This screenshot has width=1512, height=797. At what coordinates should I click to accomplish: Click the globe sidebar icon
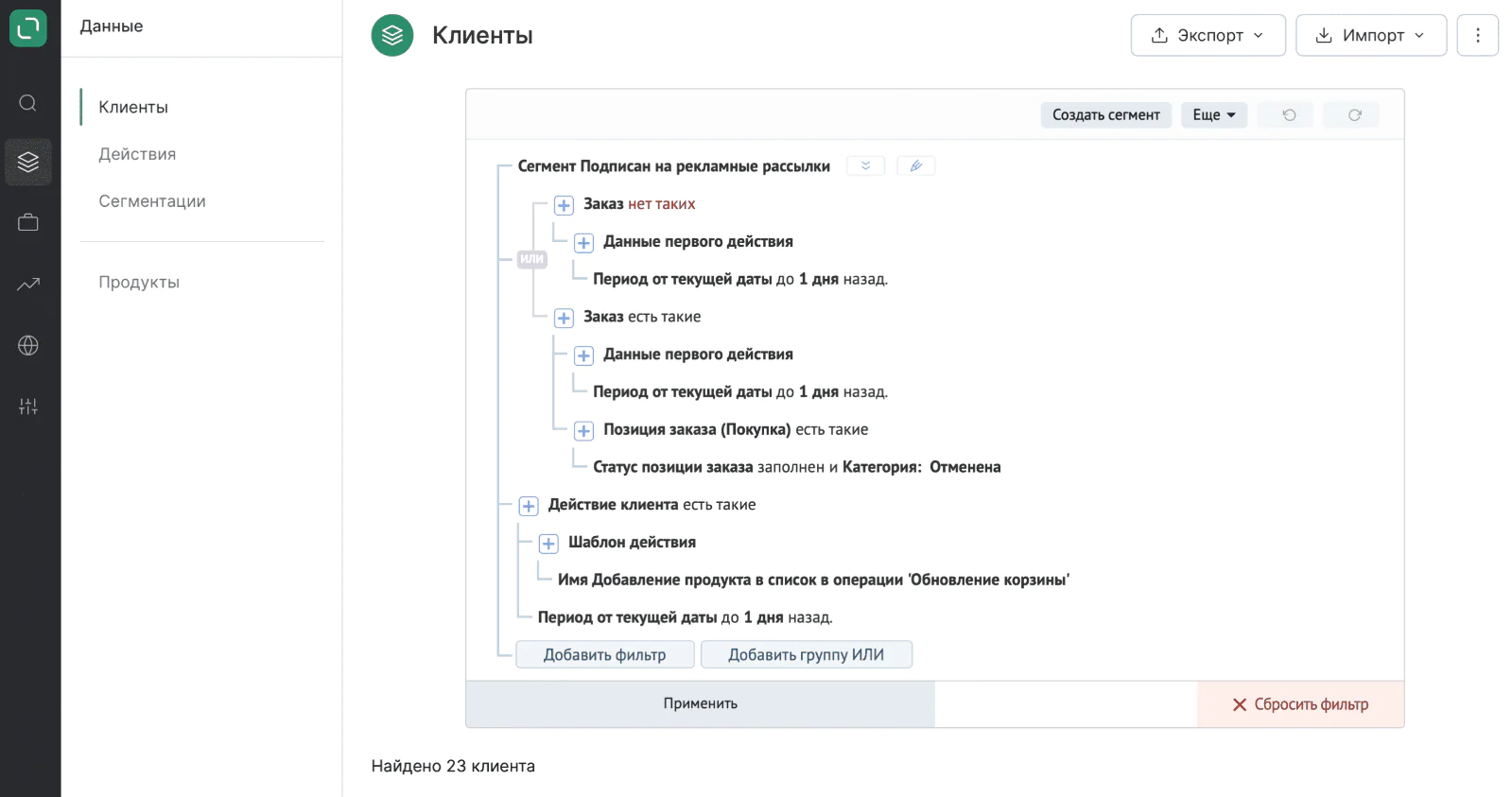click(x=28, y=345)
